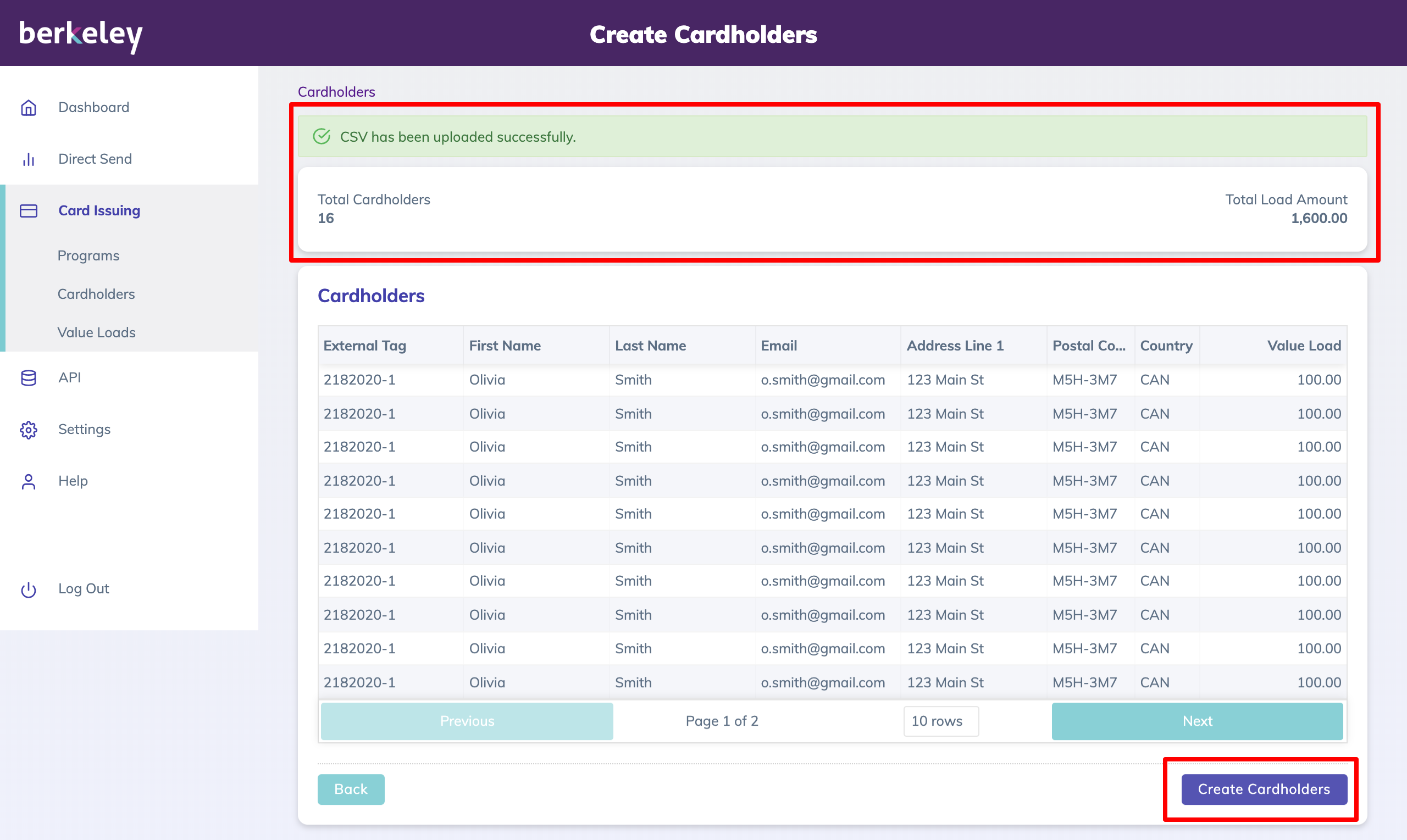Viewport: 1407px width, 840px height.
Task: Click the Log Out power icon
Action: click(29, 589)
